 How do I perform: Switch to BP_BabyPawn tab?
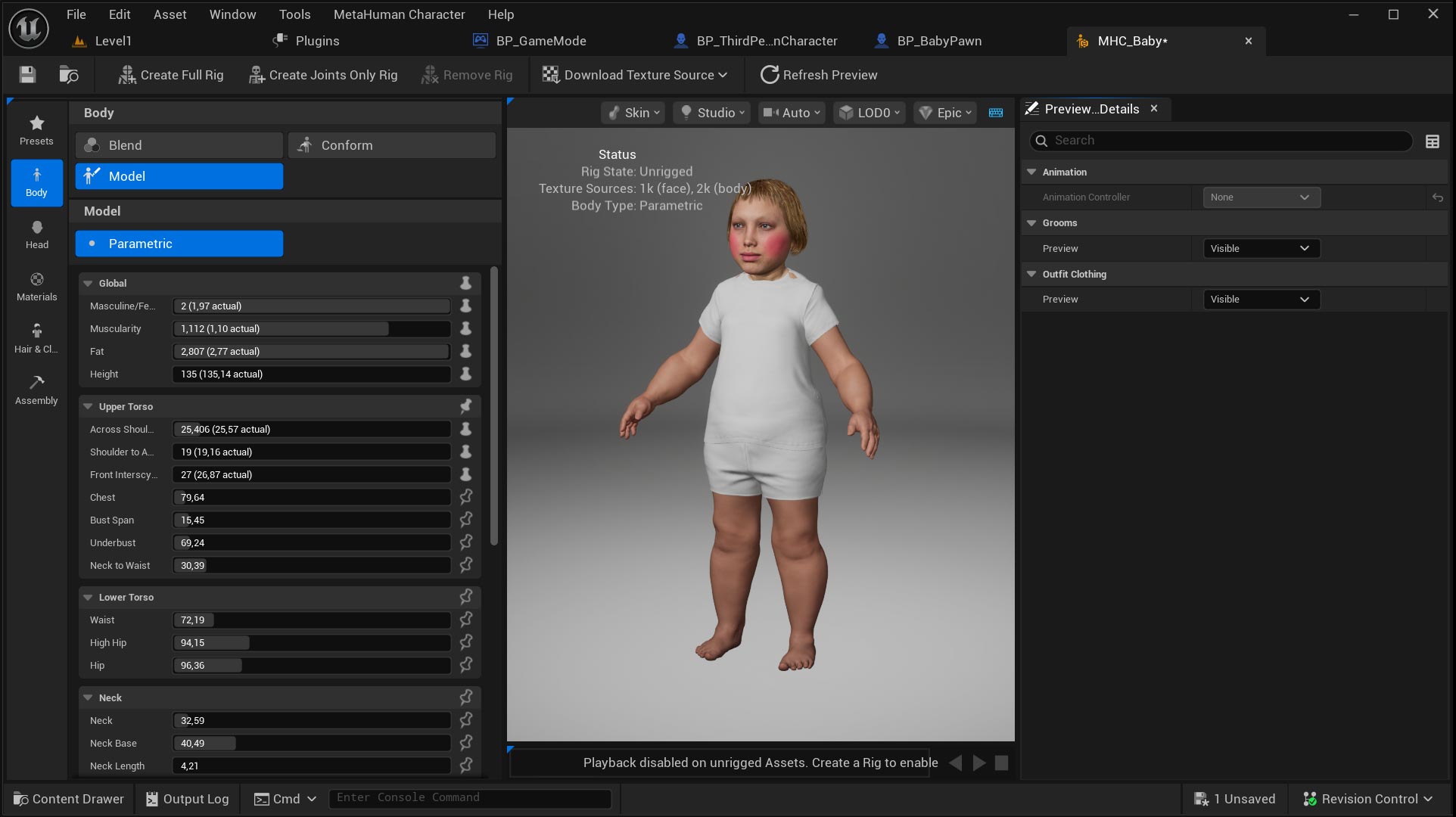[938, 41]
